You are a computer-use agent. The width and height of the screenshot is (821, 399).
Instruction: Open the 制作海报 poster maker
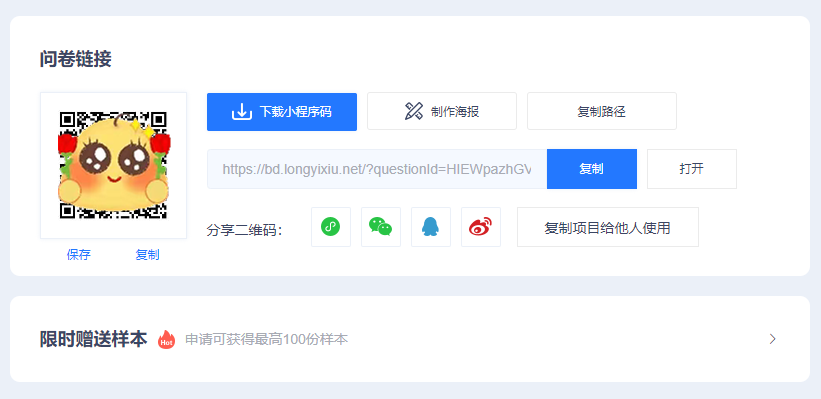[x=442, y=111]
